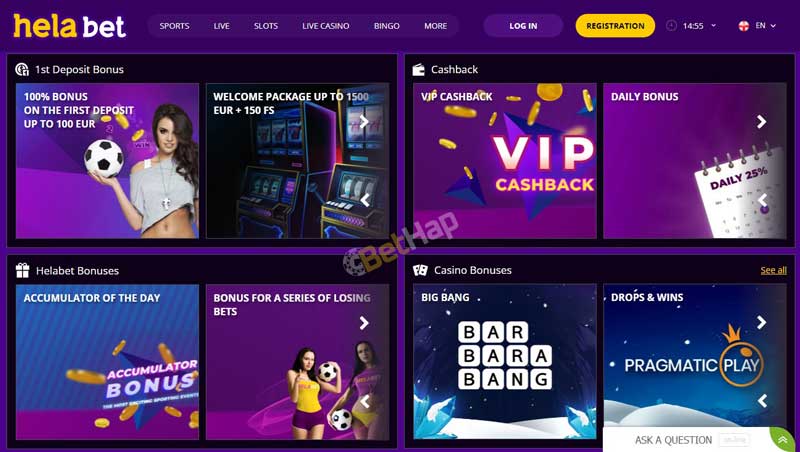Click the Casino Bonuses cards icon
The image size is (800, 452).
420,270
